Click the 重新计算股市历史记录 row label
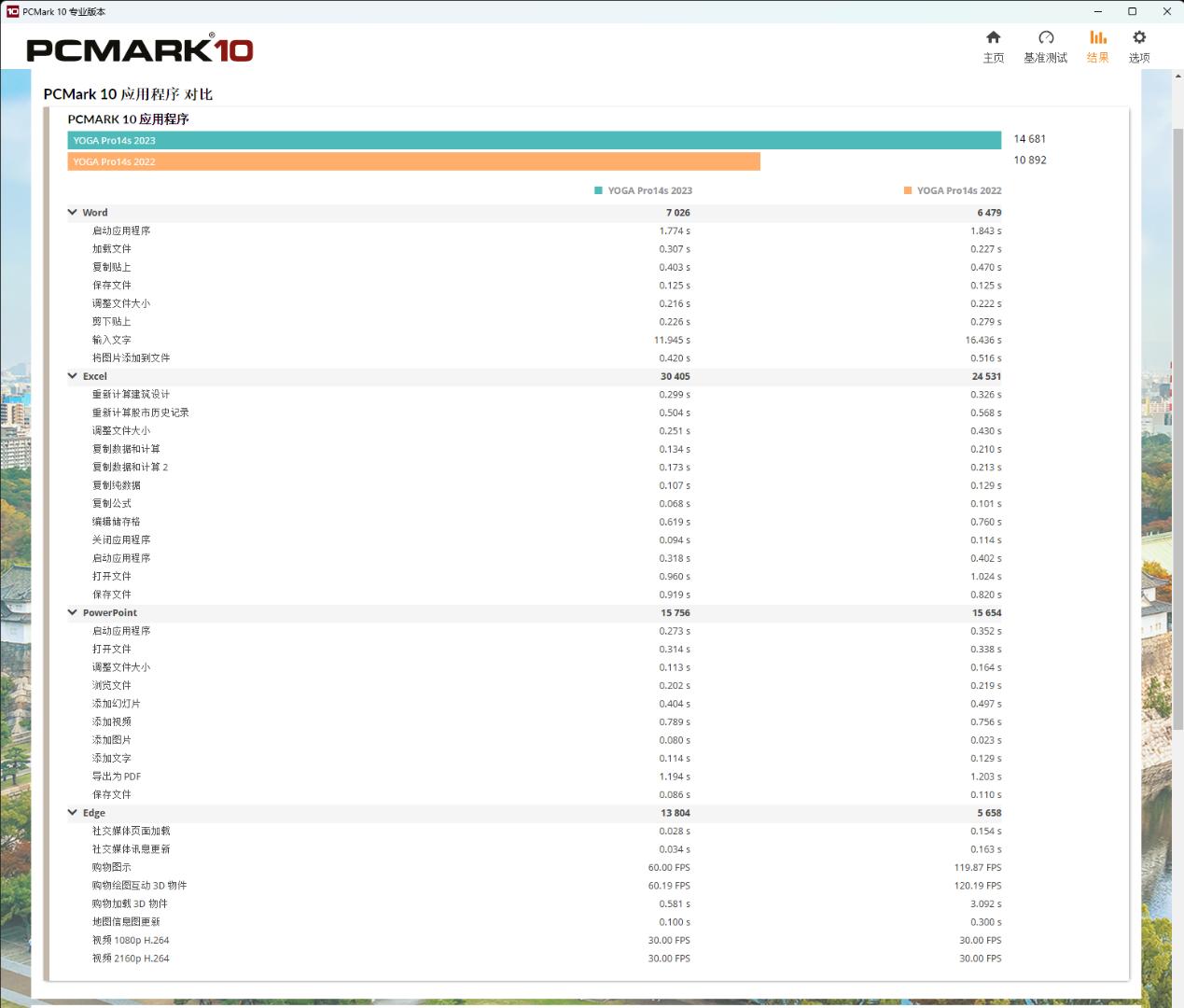Screen dimensions: 1184x1008 click(141, 413)
